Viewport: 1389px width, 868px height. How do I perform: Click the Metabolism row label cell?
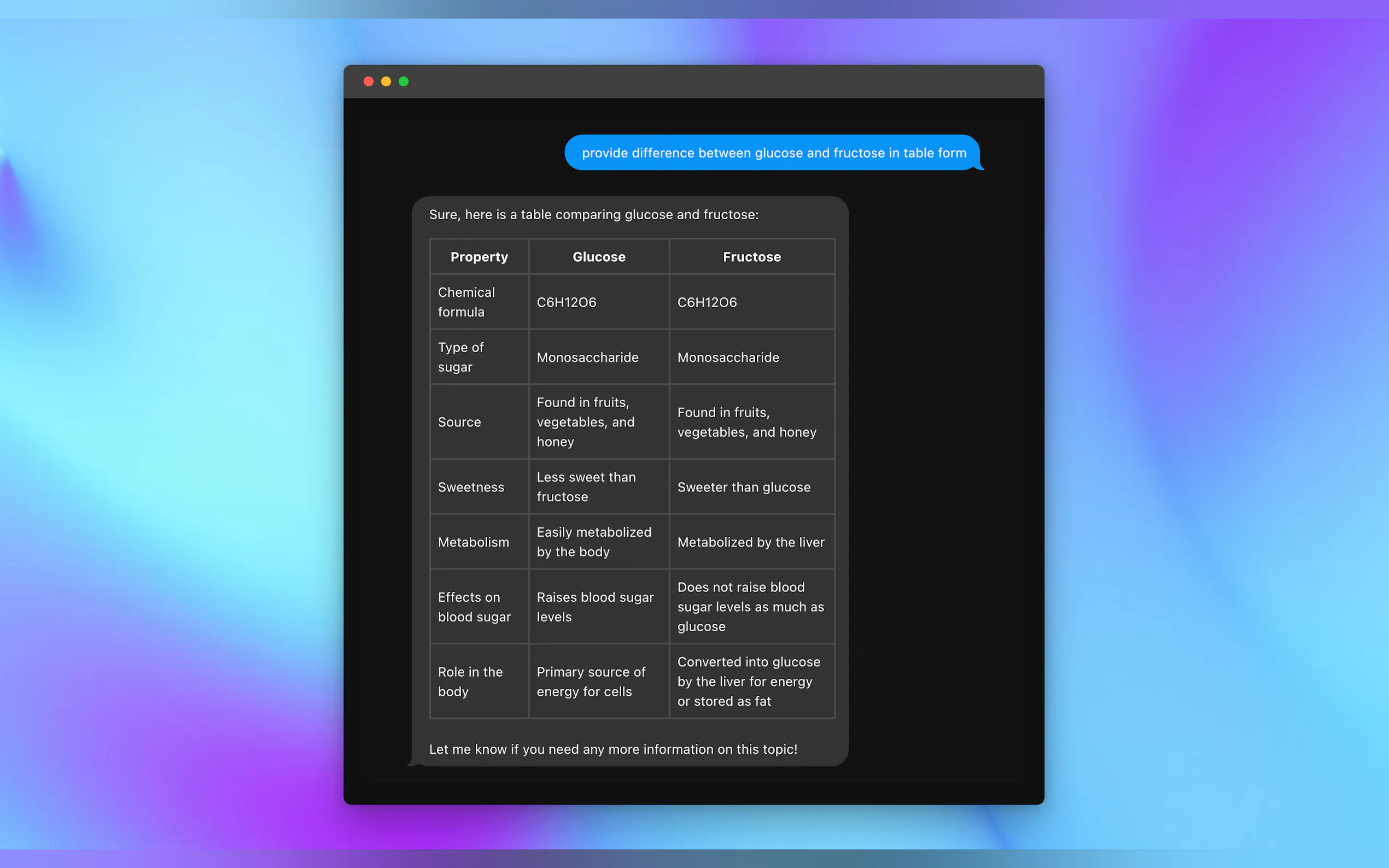[x=473, y=542]
